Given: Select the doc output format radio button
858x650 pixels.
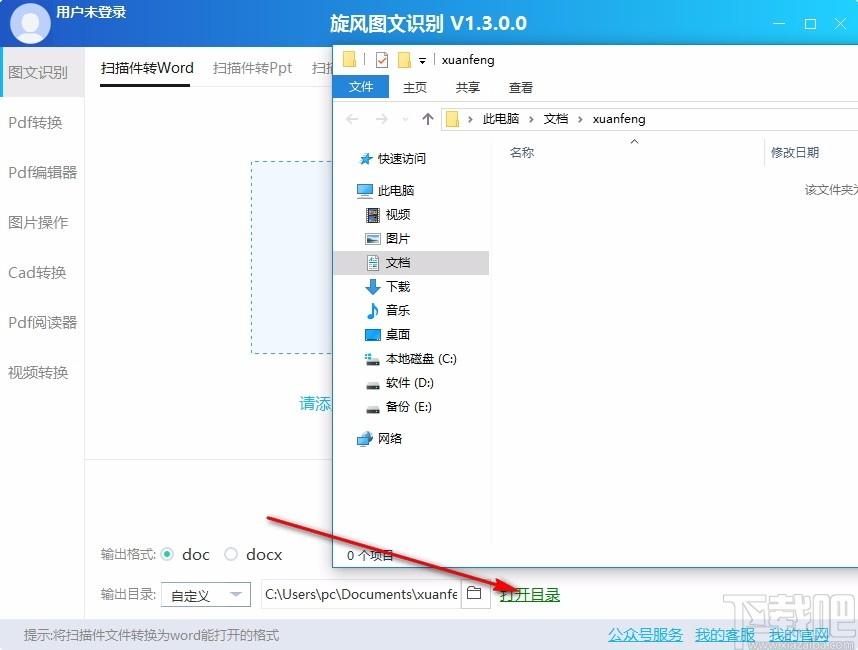Looking at the screenshot, I should click(167, 554).
